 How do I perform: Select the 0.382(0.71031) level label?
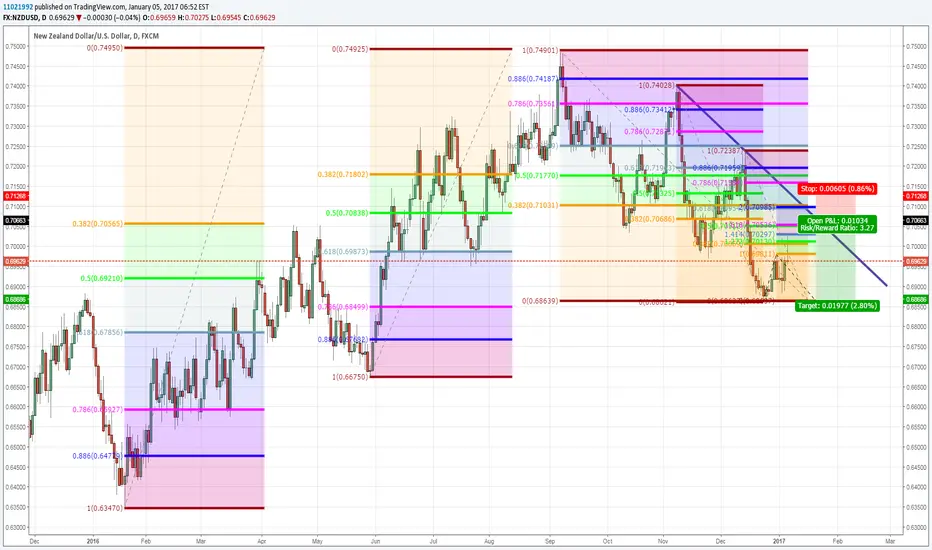tap(533, 205)
